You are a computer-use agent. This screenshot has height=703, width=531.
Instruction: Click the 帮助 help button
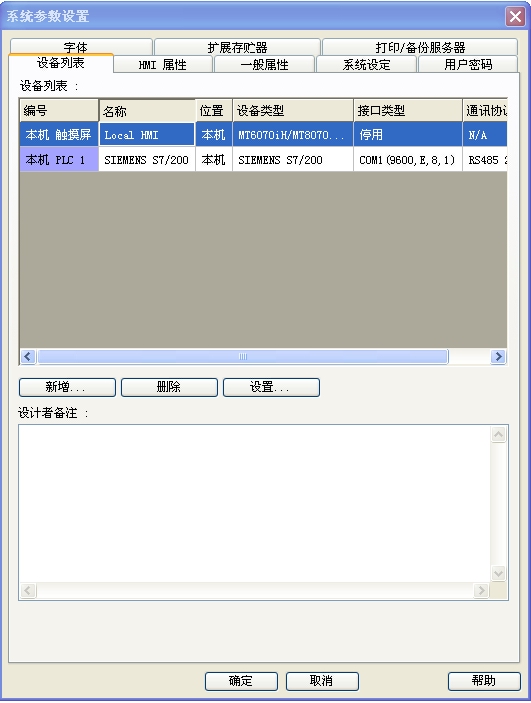(484, 681)
